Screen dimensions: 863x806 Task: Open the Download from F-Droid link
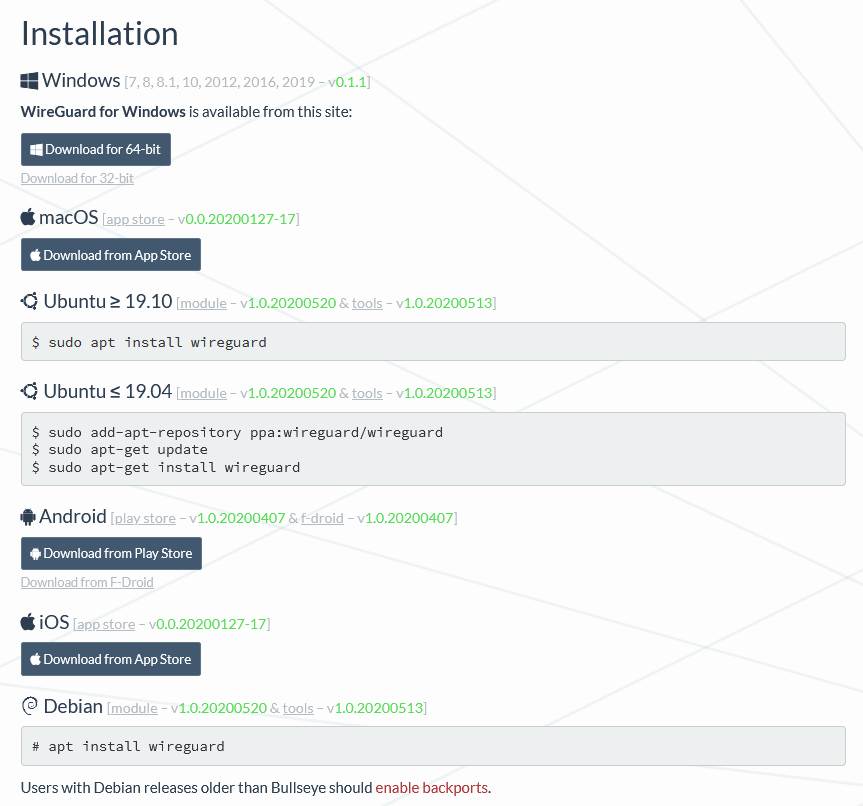pyautogui.click(x=87, y=582)
